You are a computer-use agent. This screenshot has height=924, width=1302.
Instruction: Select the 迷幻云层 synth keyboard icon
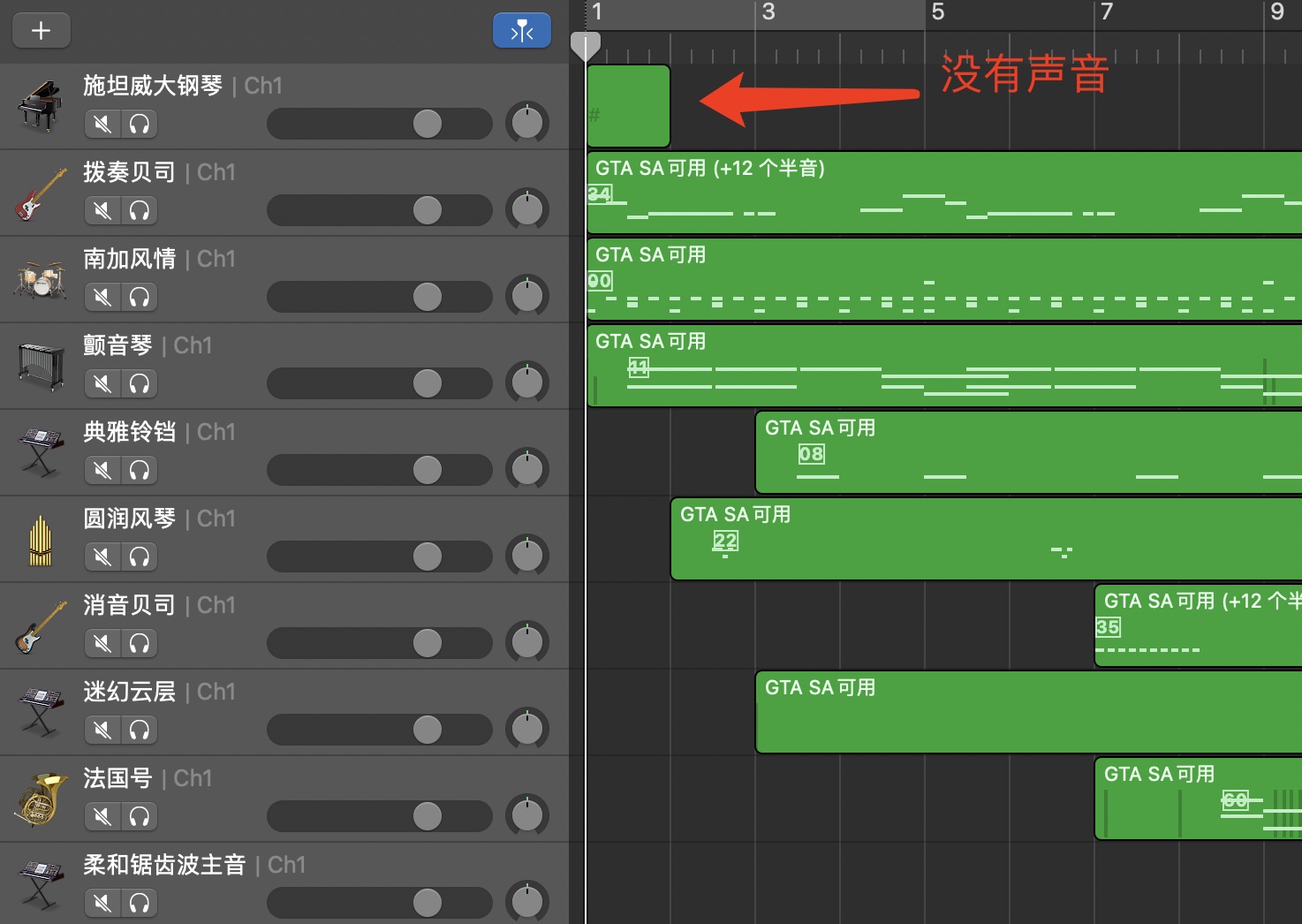[40, 712]
